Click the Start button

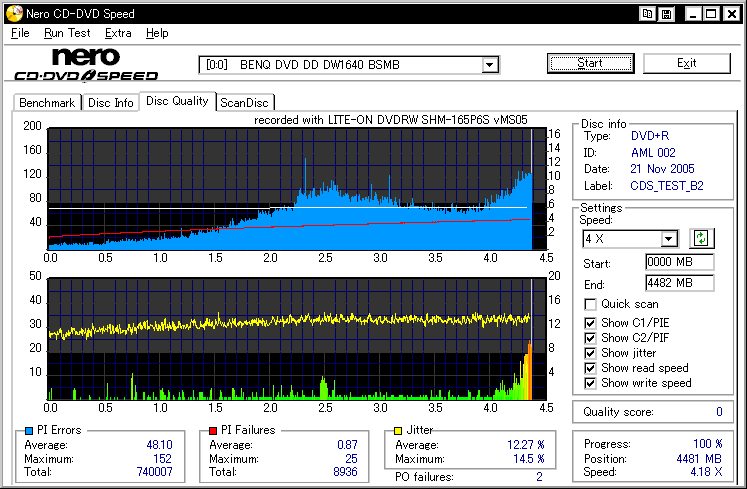click(x=590, y=63)
